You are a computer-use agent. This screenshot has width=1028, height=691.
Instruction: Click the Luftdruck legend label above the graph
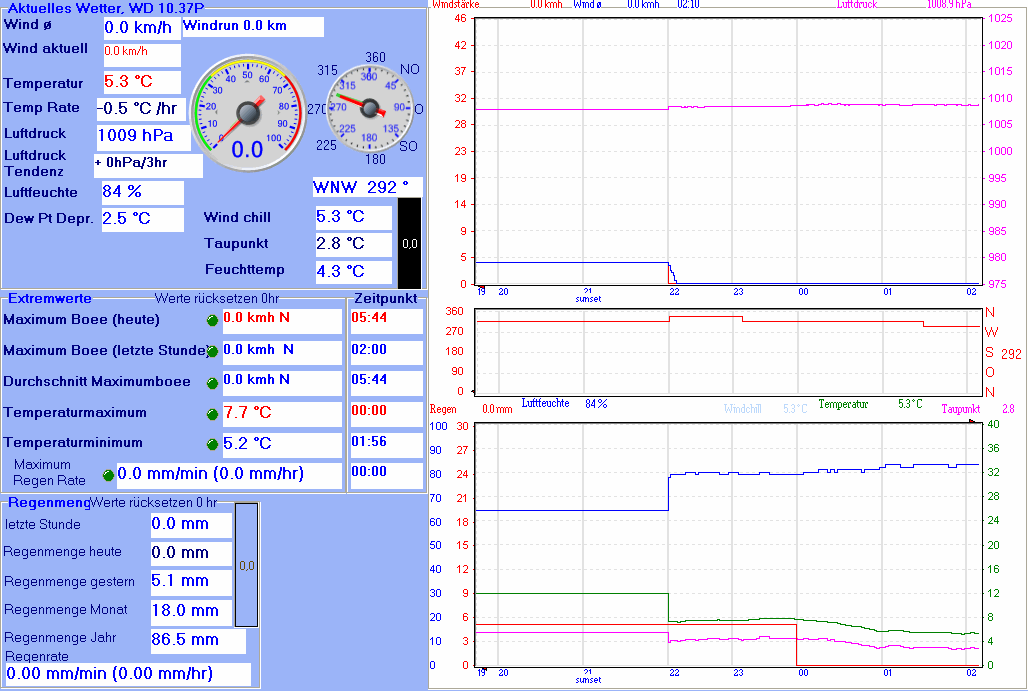(859, 4)
